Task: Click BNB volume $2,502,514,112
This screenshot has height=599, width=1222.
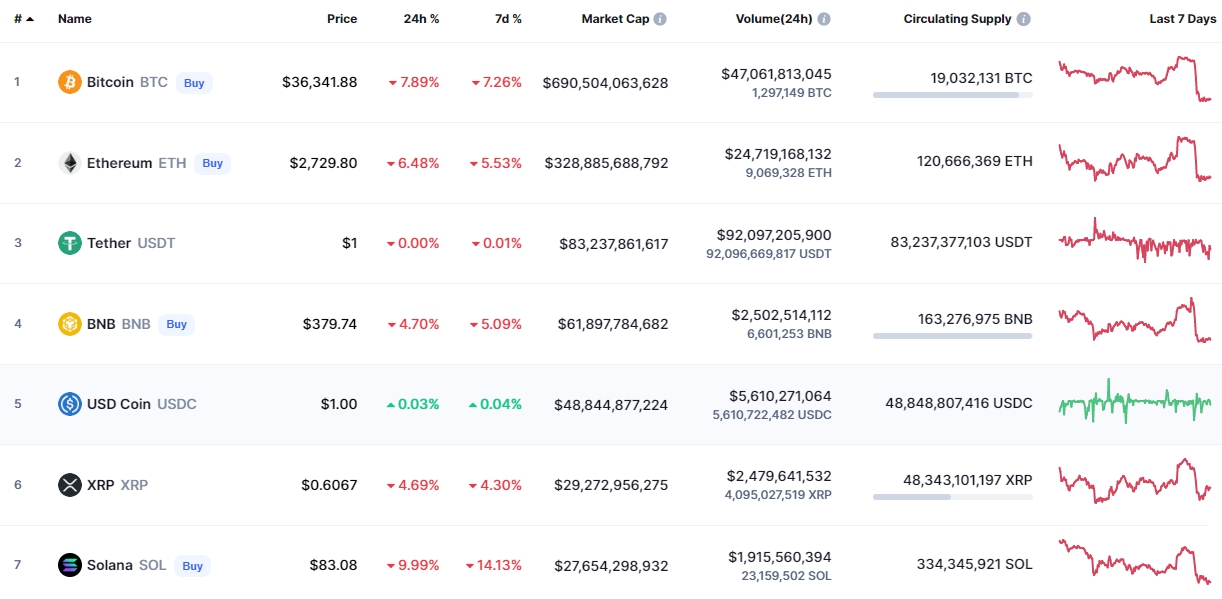Action: 780,315
